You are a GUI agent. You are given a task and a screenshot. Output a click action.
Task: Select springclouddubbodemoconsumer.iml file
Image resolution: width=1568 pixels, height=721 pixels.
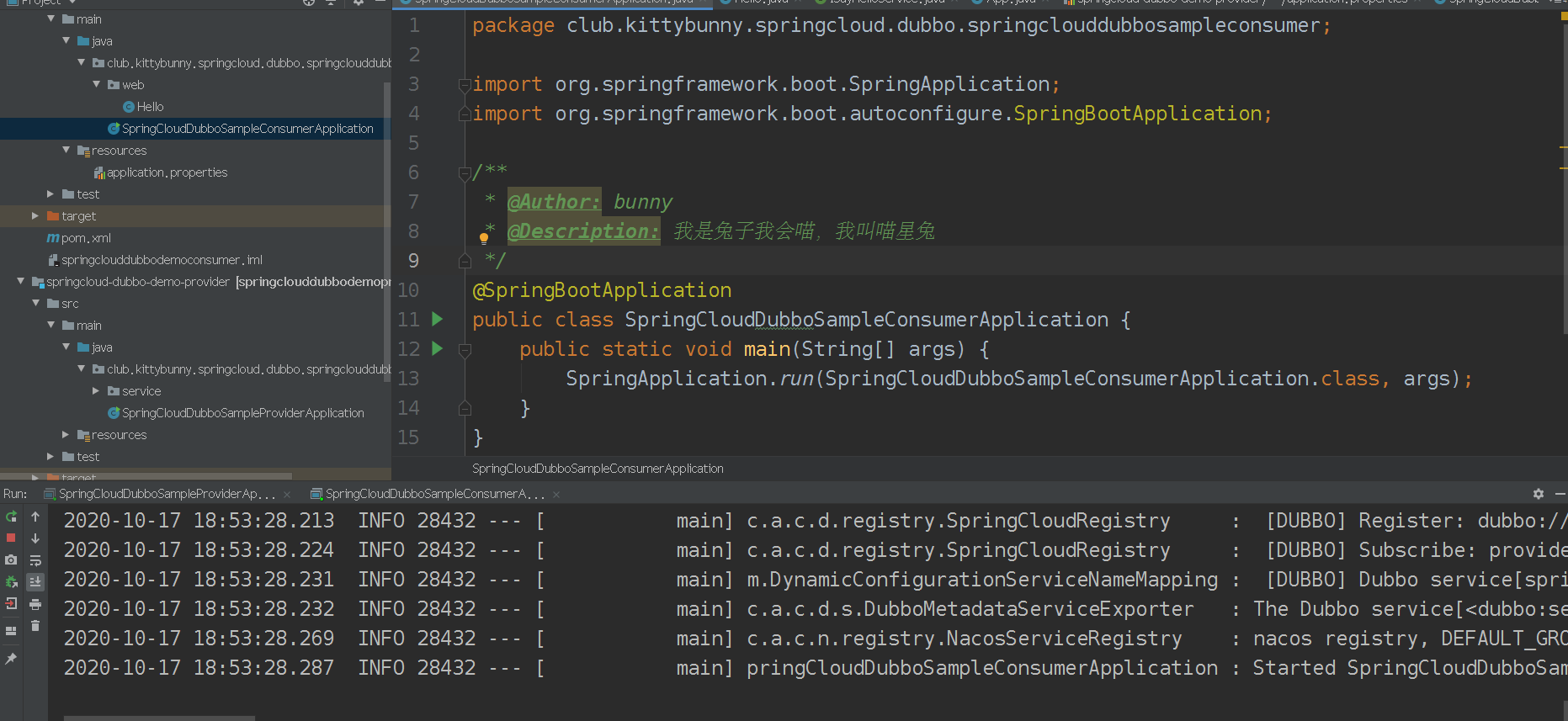click(162, 260)
